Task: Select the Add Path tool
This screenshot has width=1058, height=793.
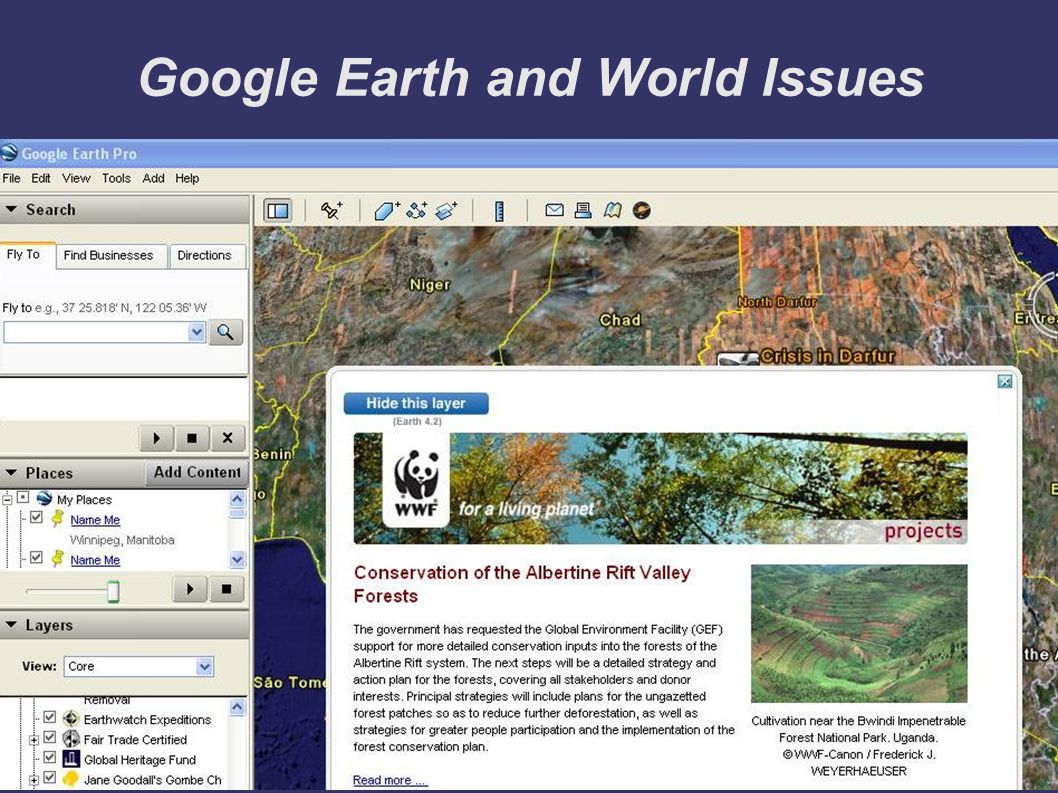Action: [416, 211]
